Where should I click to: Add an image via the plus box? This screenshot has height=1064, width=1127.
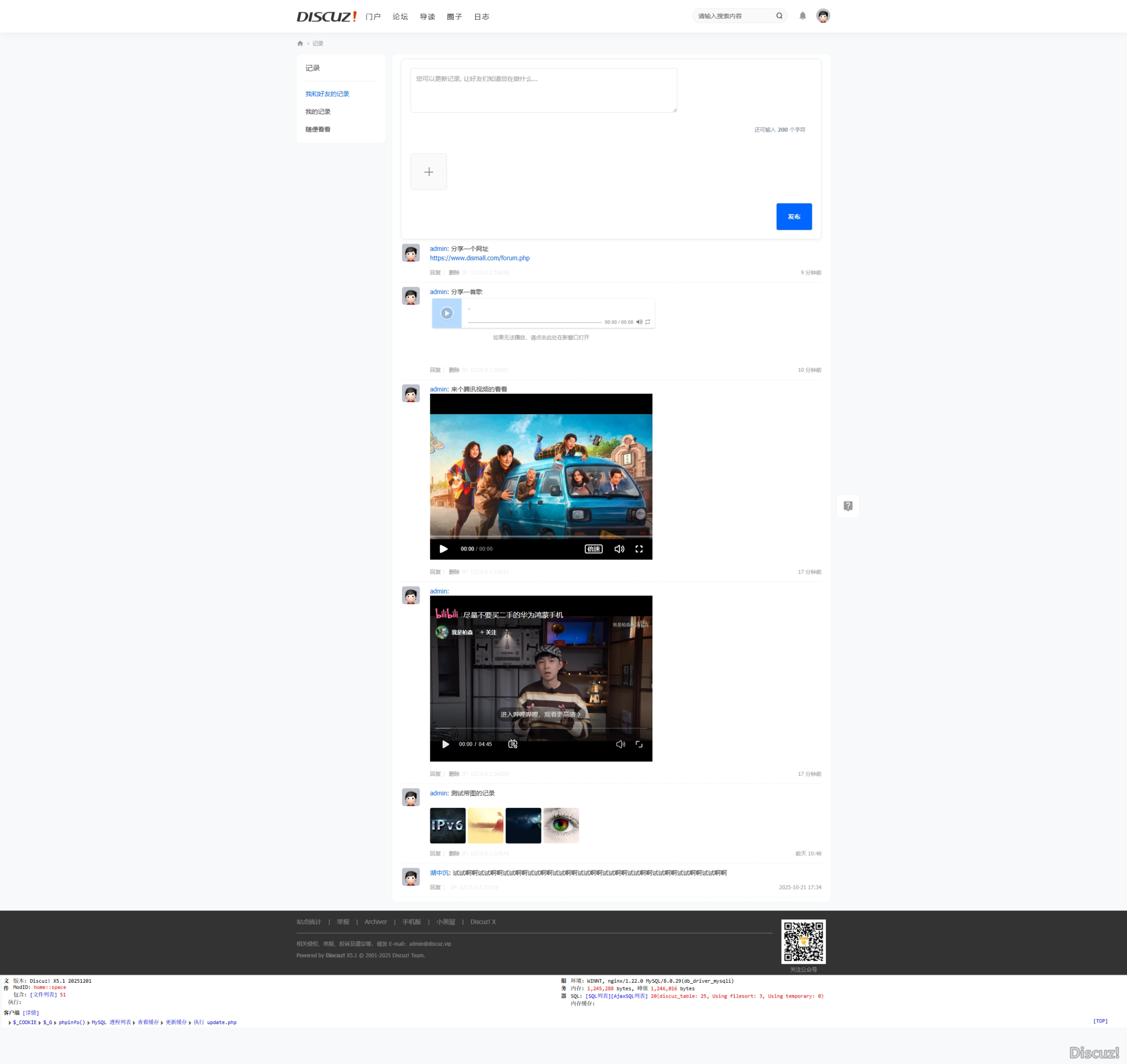tap(428, 172)
